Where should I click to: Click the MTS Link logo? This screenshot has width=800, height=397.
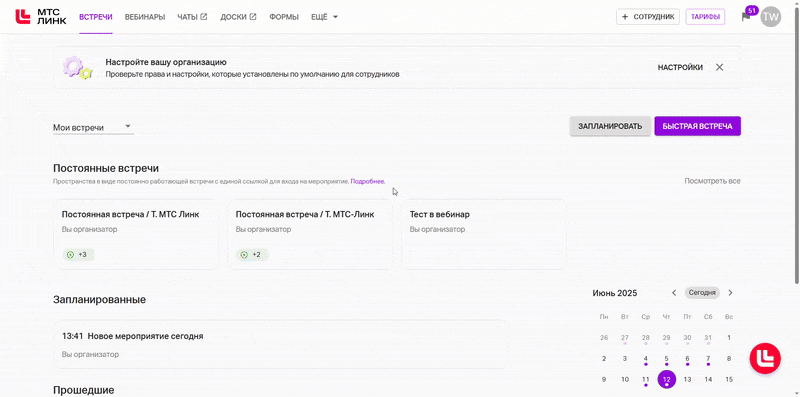(x=41, y=17)
